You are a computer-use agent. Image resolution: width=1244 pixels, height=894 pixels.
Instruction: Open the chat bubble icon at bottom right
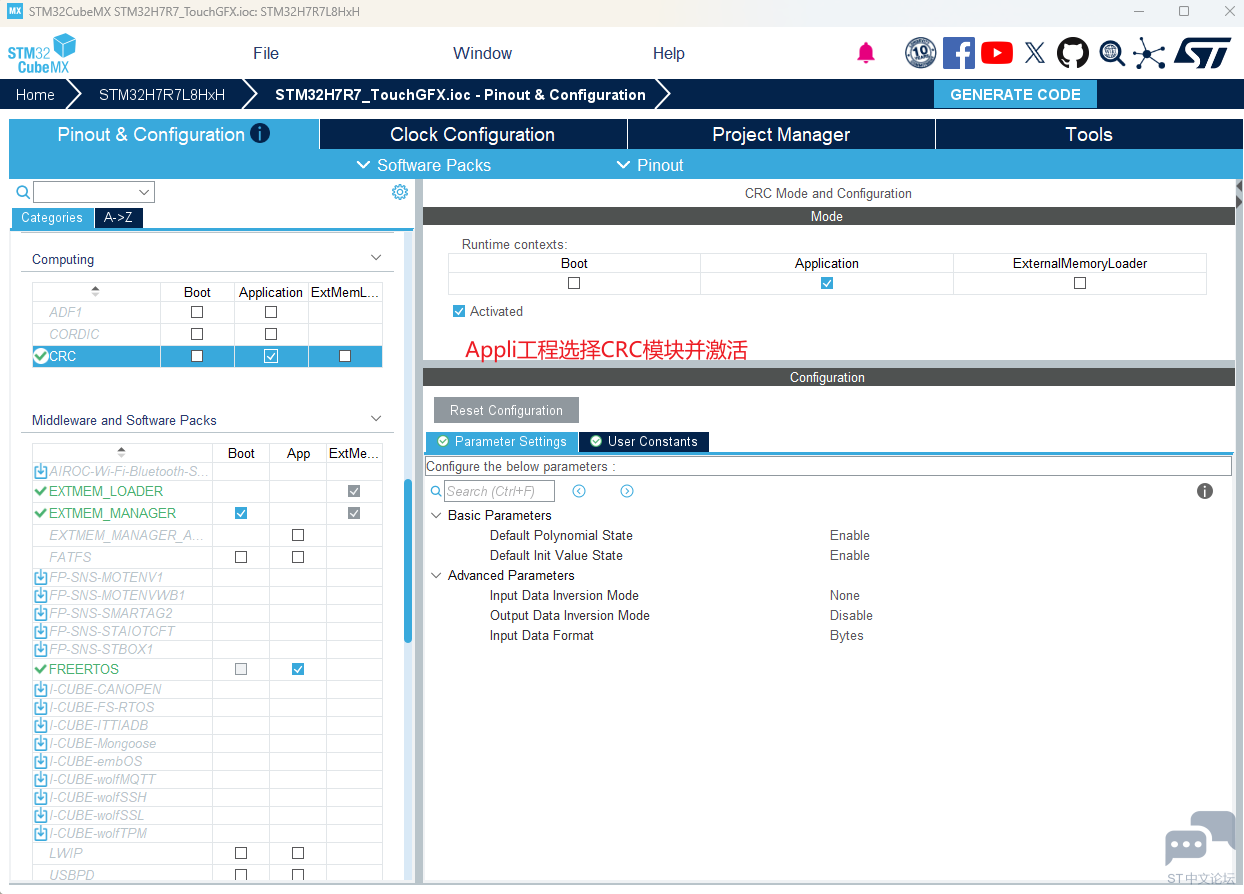tap(1199, 840)
